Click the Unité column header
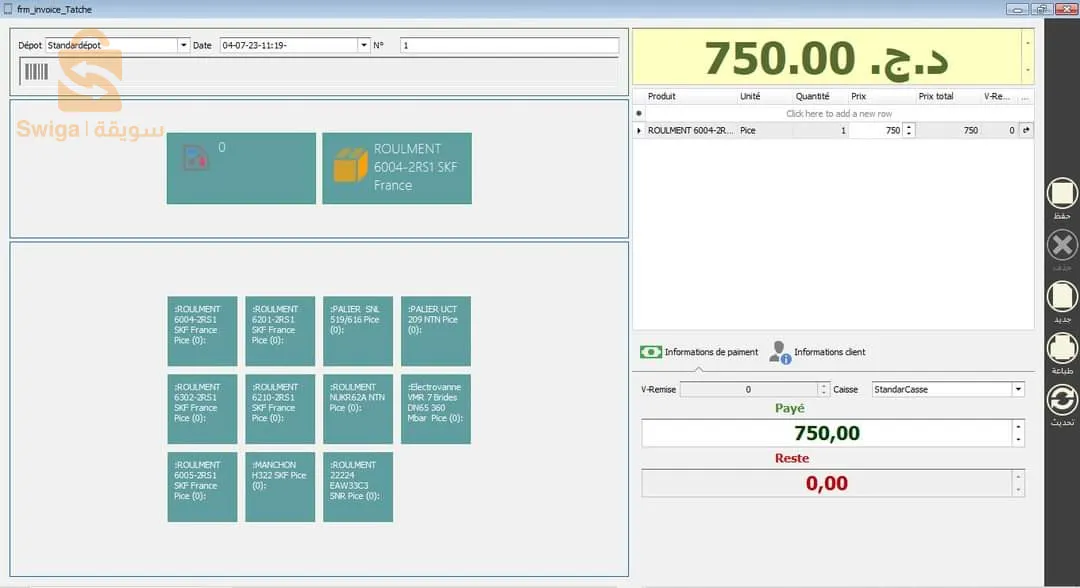Image resolution: width=1080 pixels, height=588 pixels. pyautogui.click(x=764, y=96)
